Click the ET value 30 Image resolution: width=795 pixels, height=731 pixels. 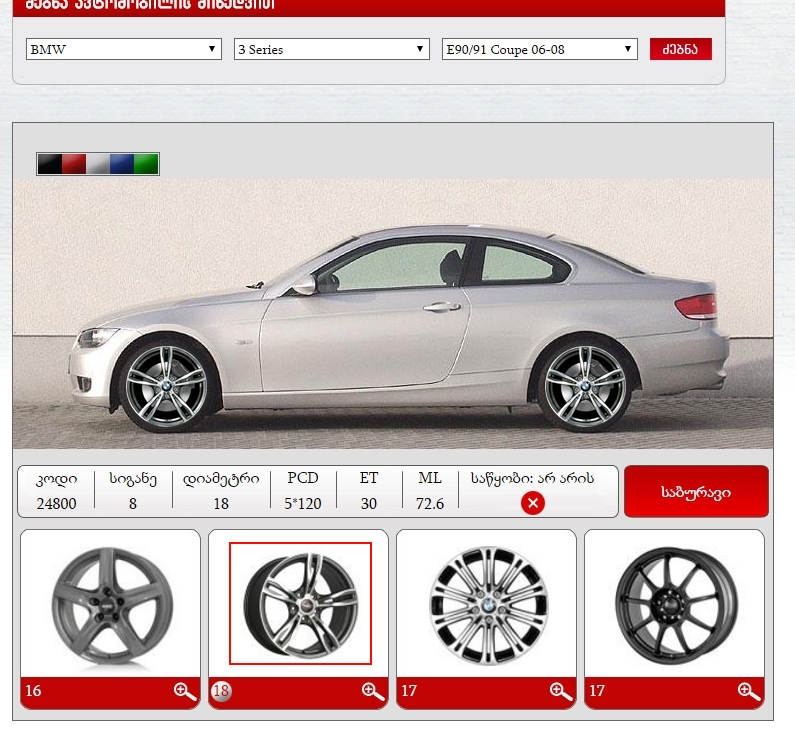369,503
